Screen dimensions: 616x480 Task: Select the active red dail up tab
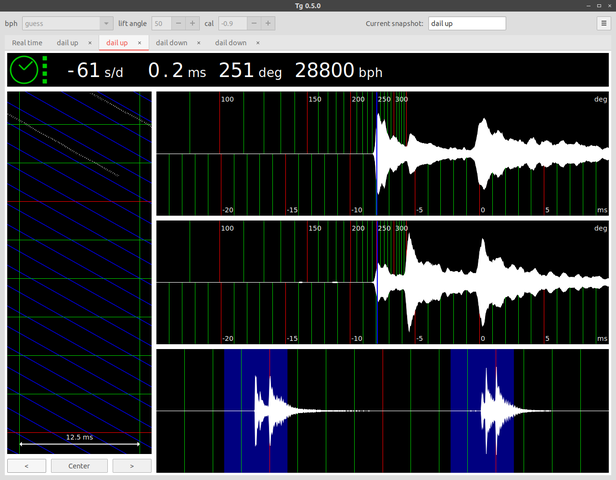point(117,43)
